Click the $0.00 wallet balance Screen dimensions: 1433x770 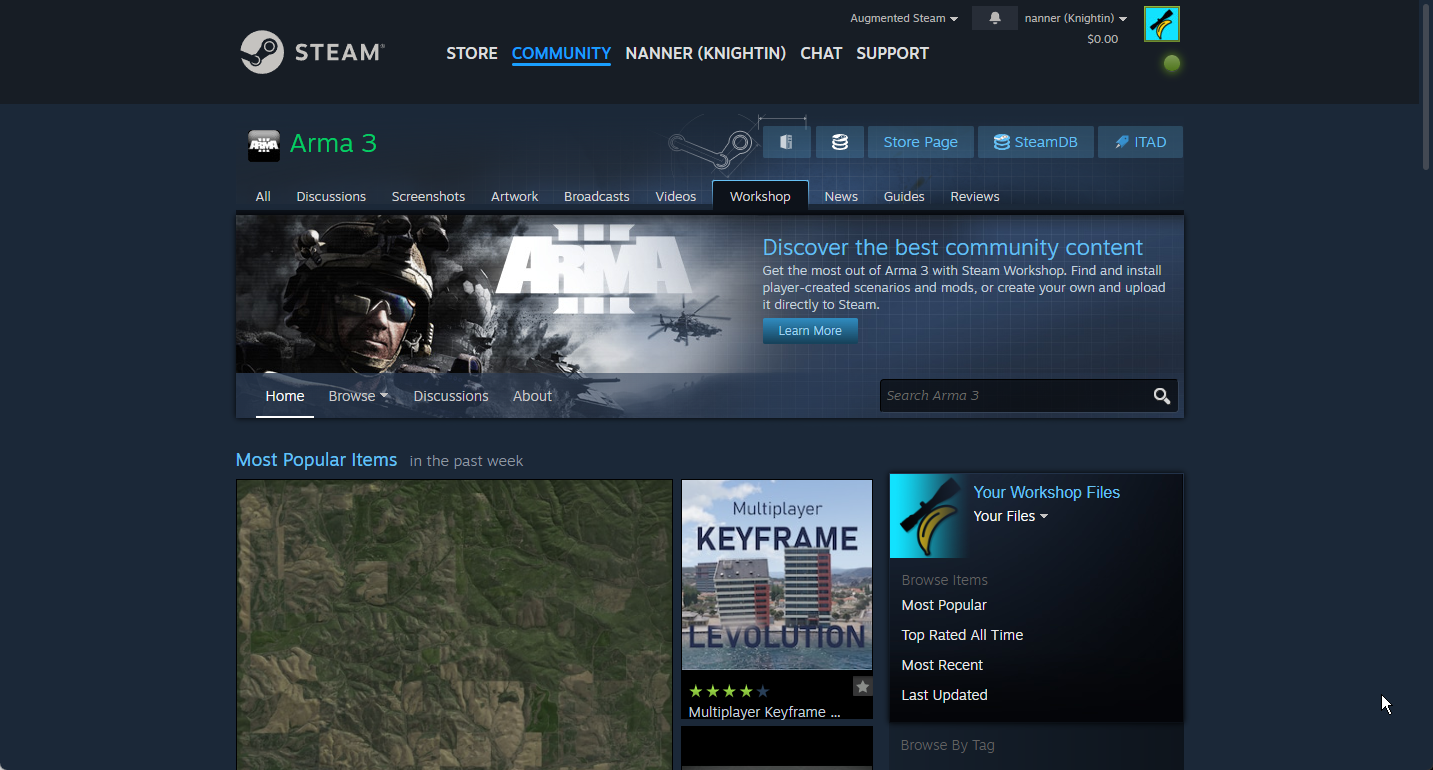tap(1103, 39)
